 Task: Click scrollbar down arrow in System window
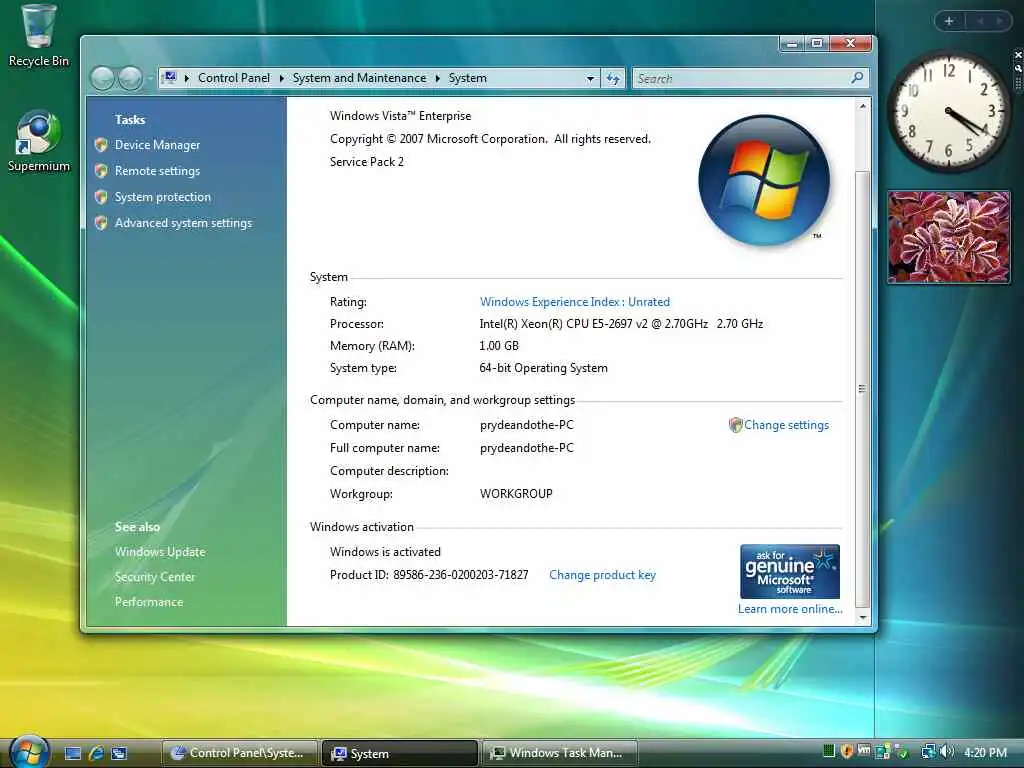coord(863,617)
